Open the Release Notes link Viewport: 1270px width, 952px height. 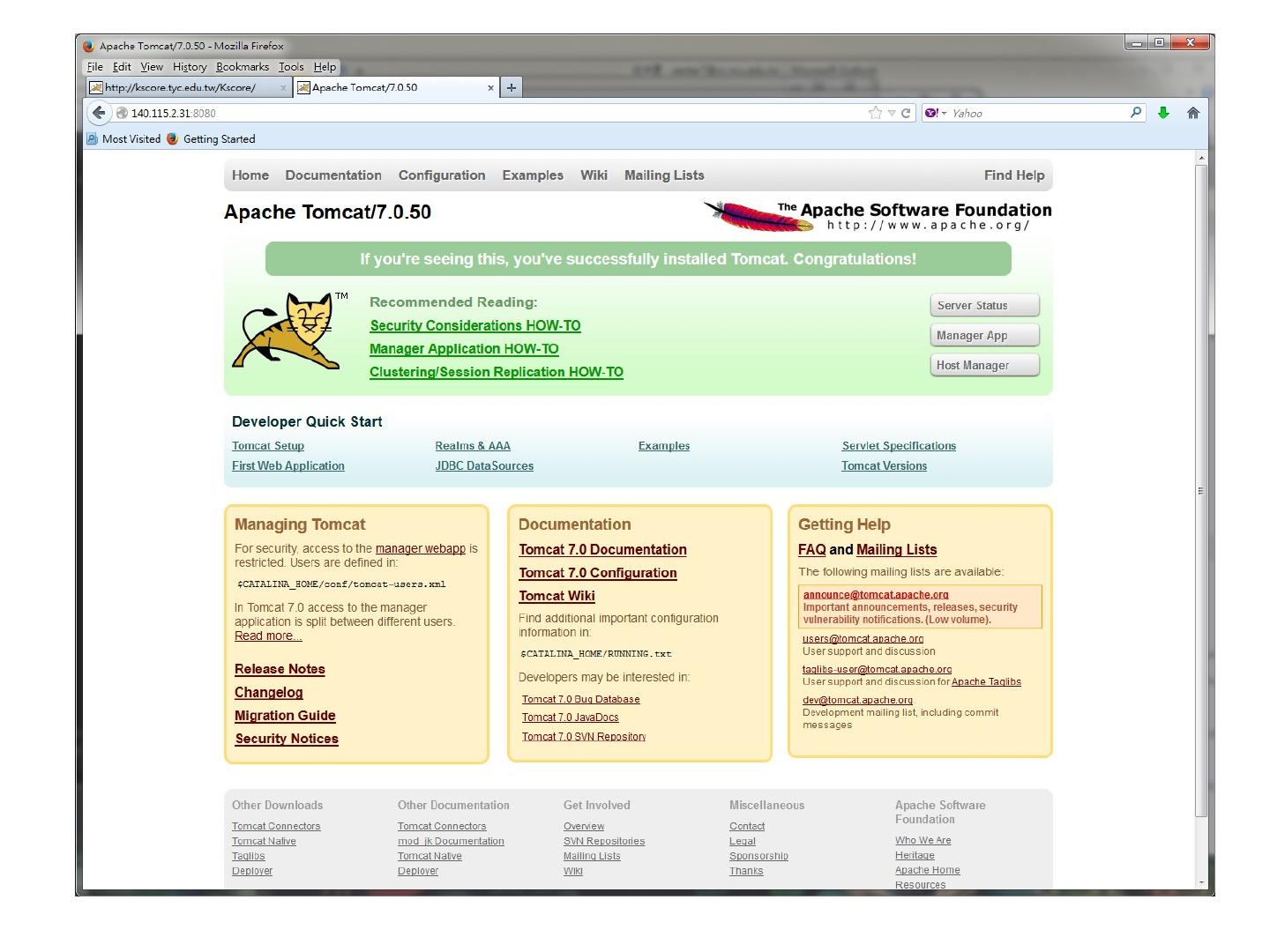click(280, 670)
